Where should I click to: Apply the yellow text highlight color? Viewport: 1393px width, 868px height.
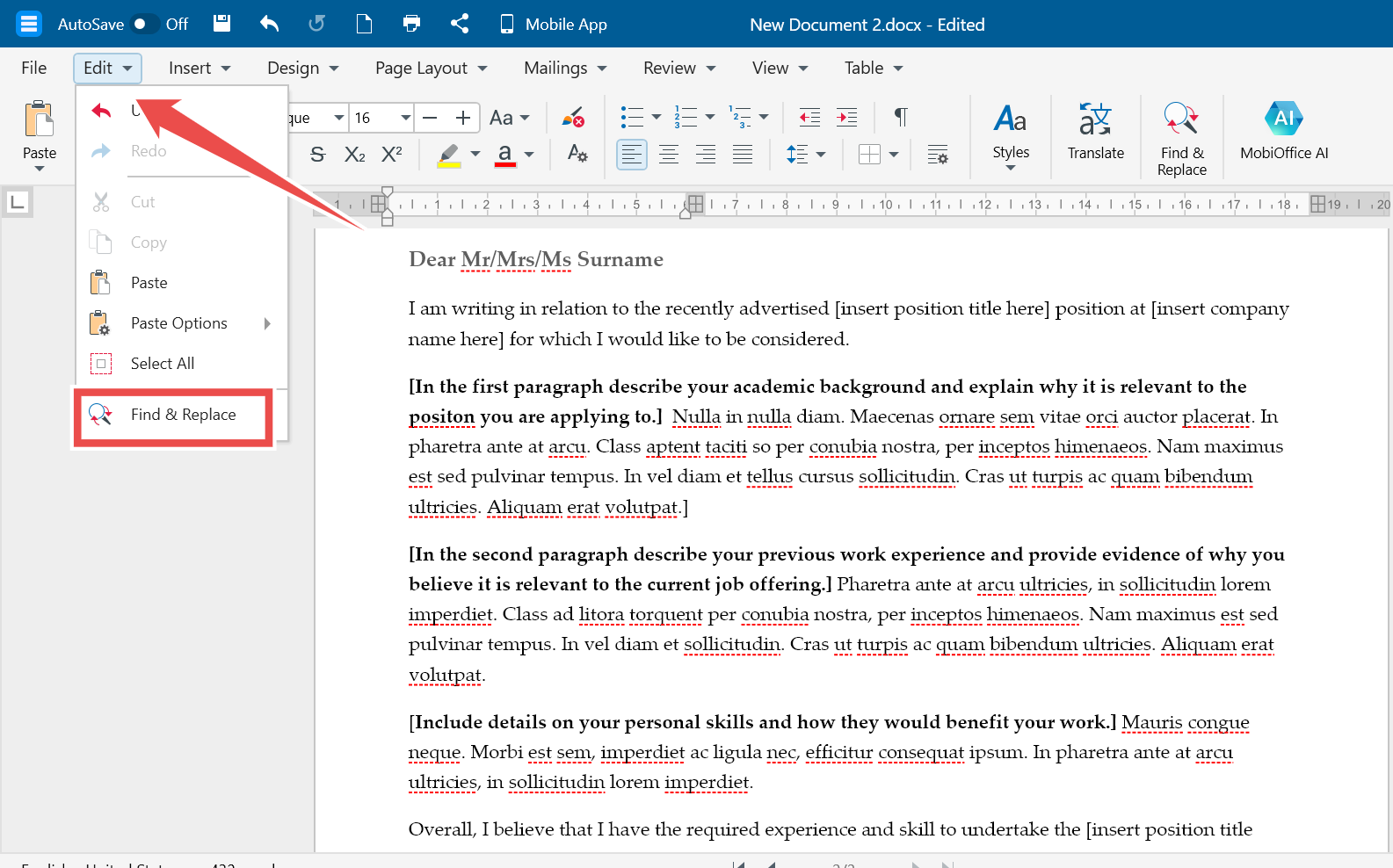coord(449,155)
